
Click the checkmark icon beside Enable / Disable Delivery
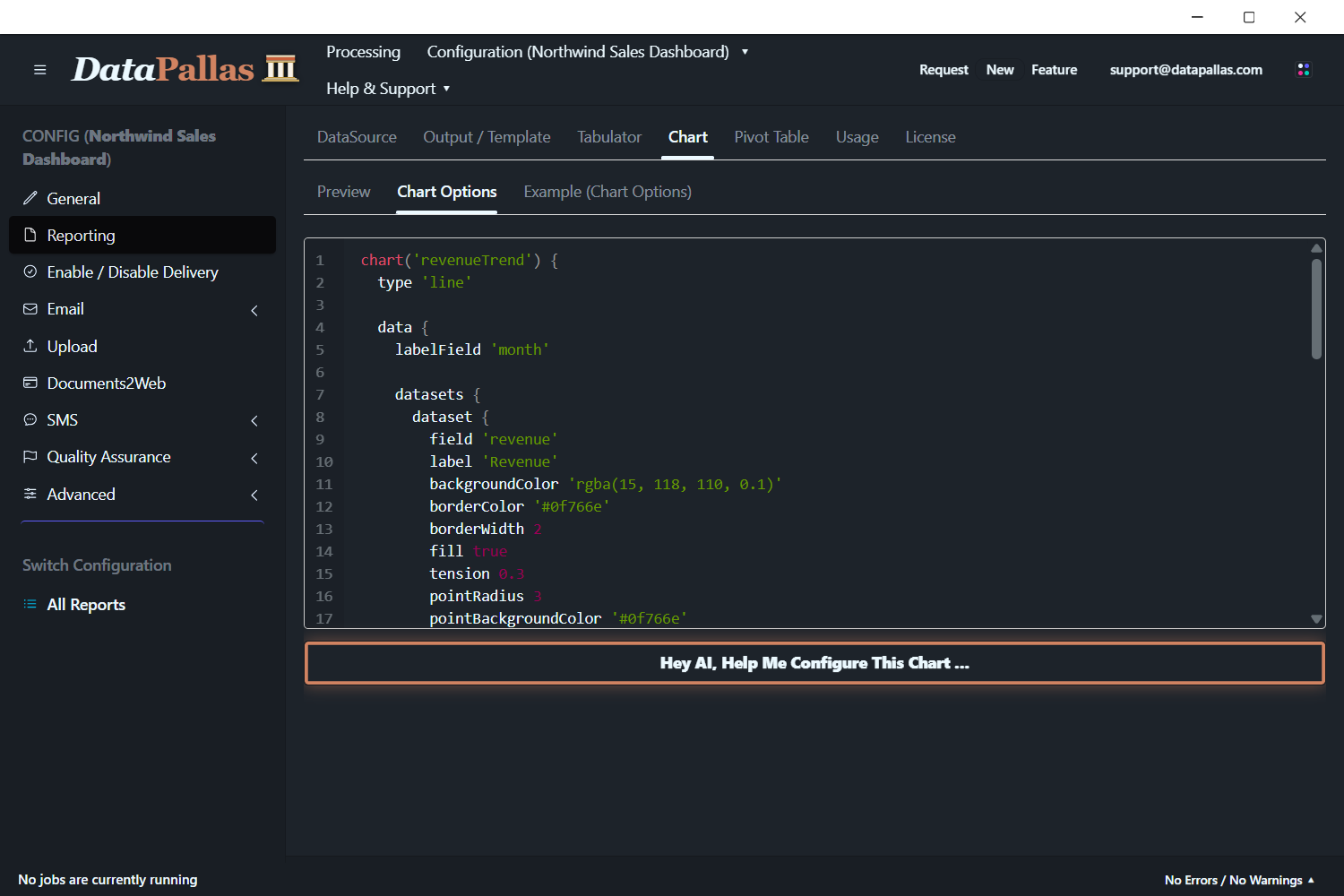coord(30,271)
